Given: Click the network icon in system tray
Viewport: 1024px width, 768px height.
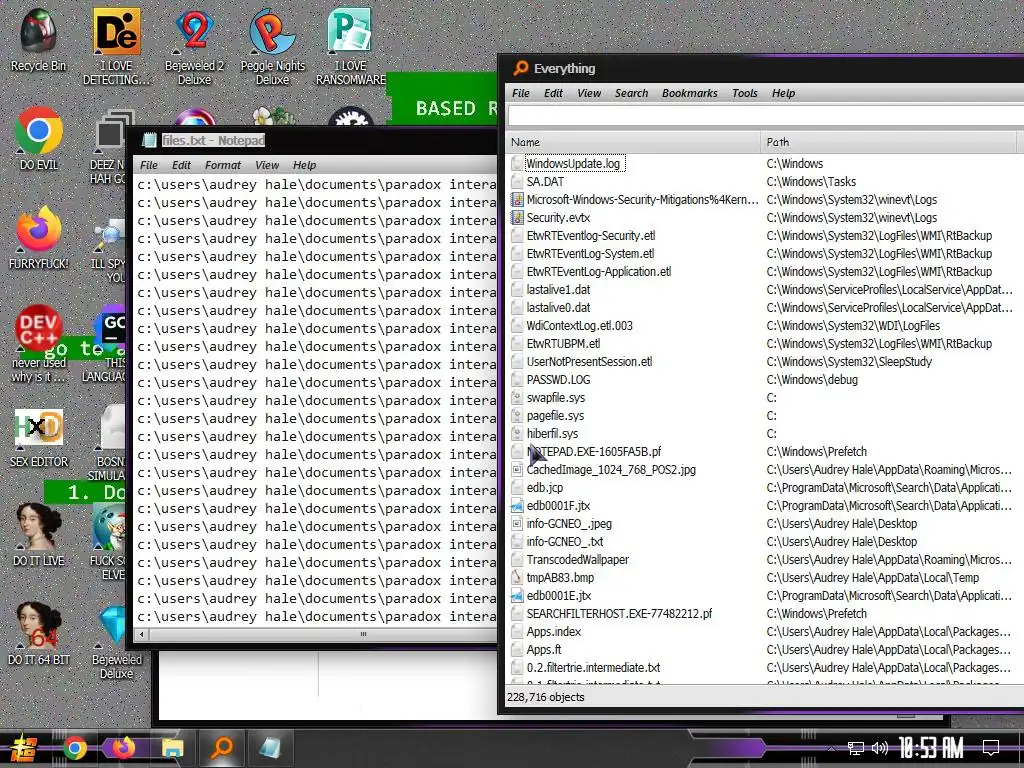Looking at the screenshot, I should (855, 748).
